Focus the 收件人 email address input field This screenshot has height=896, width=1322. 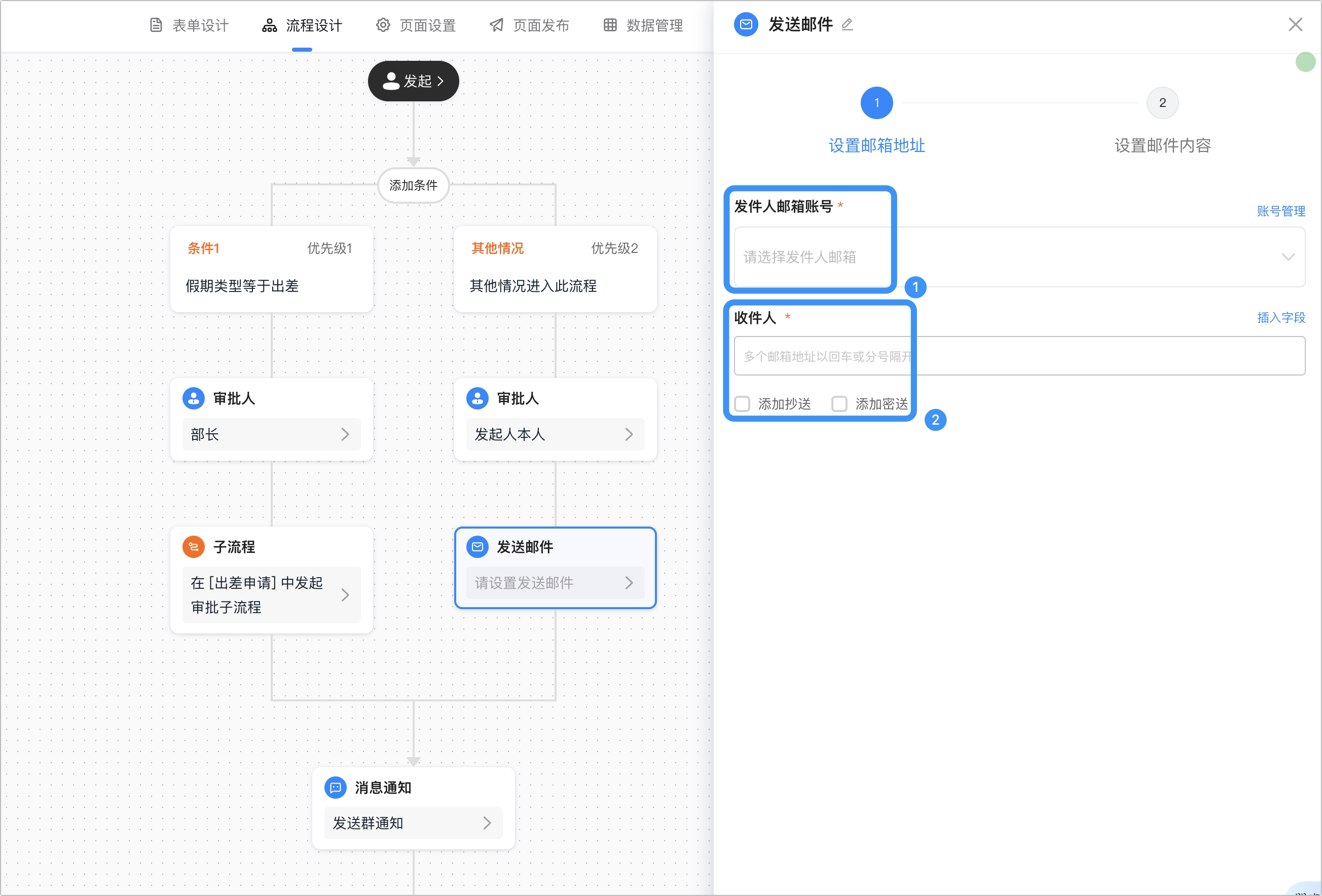(x=1019, y=356)
